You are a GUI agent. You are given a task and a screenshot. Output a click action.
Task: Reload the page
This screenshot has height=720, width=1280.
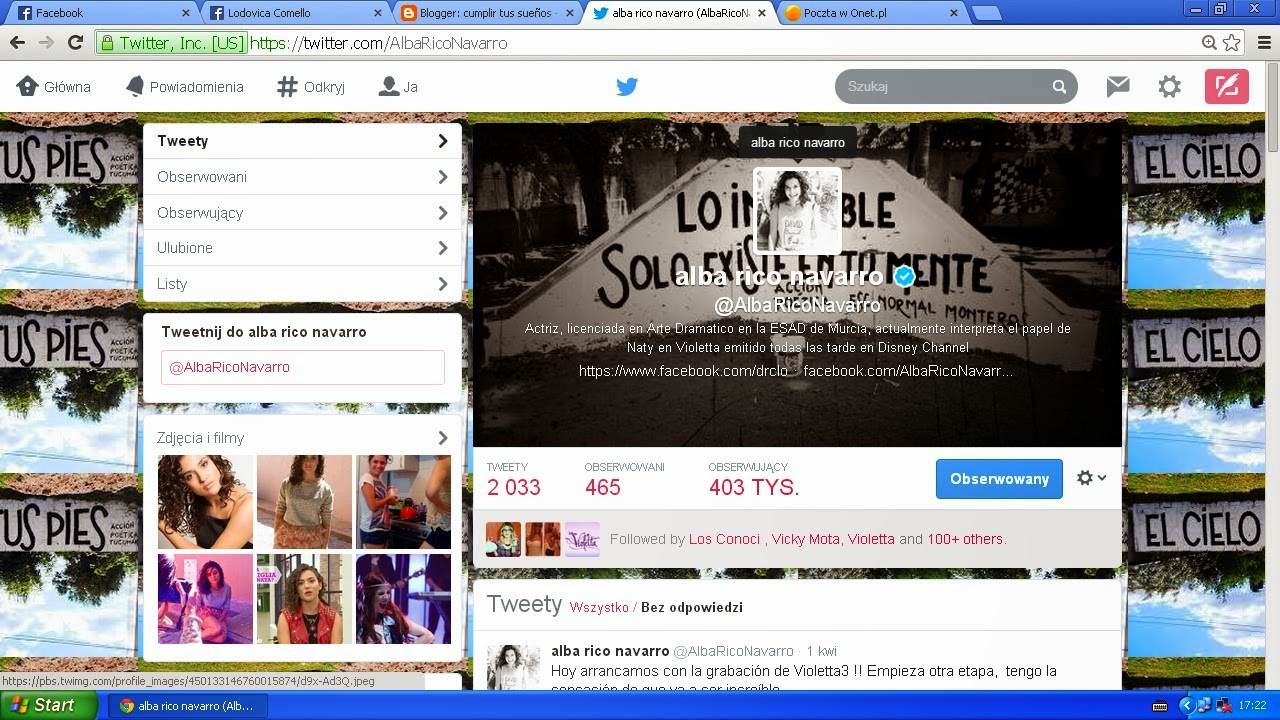[x=75, y=43]
